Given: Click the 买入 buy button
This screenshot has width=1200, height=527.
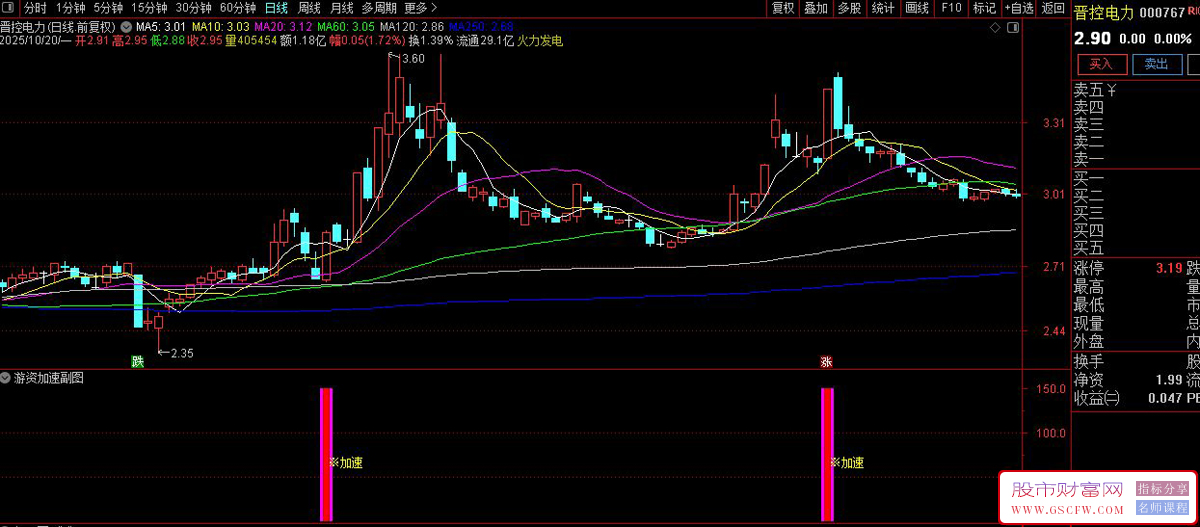Looking at the screenshot, I should 1101,64.
